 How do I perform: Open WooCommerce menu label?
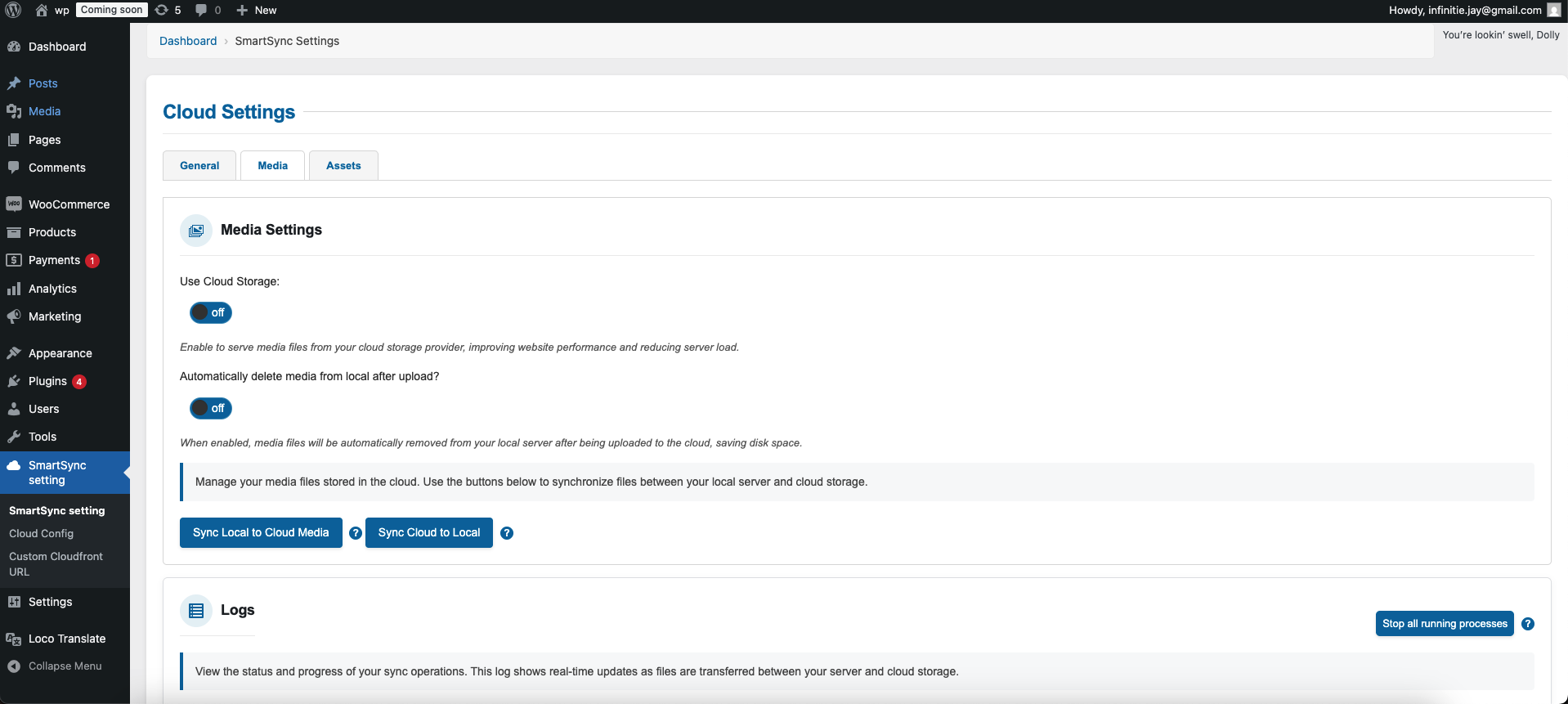[69, 204]
